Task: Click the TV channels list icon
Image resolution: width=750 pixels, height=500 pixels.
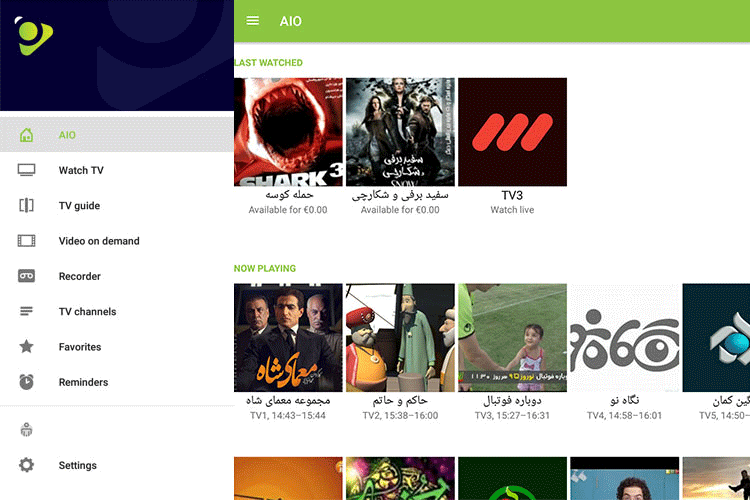Action: click(x=26, y=311)
